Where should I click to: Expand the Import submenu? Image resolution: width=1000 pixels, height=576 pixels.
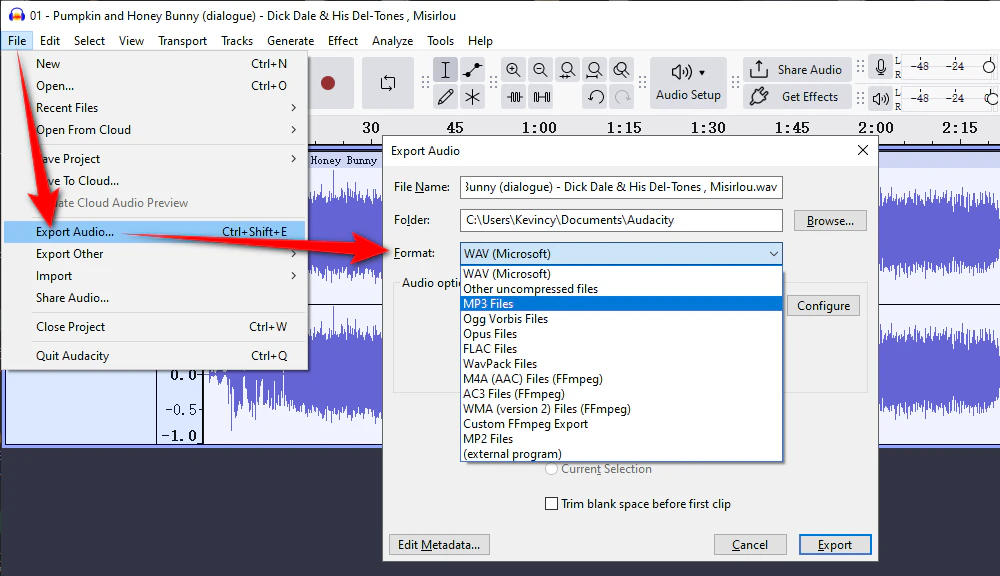(154, 276)
